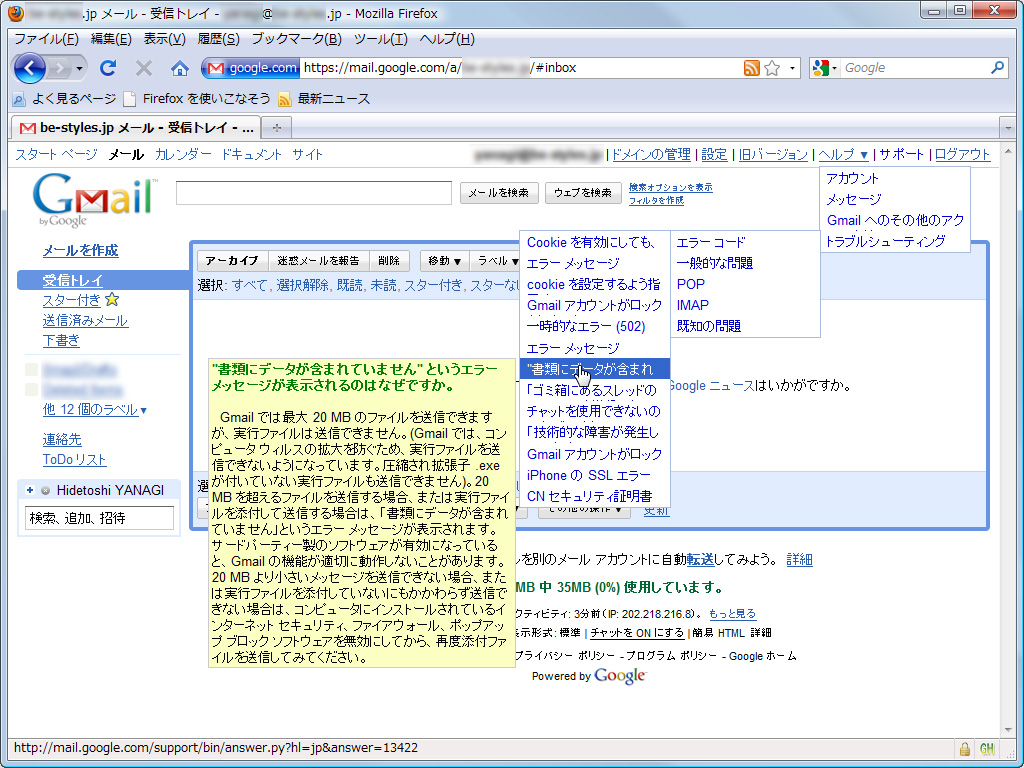
Task: Click the Google search magnifier icon
Action: point(1001,67)
